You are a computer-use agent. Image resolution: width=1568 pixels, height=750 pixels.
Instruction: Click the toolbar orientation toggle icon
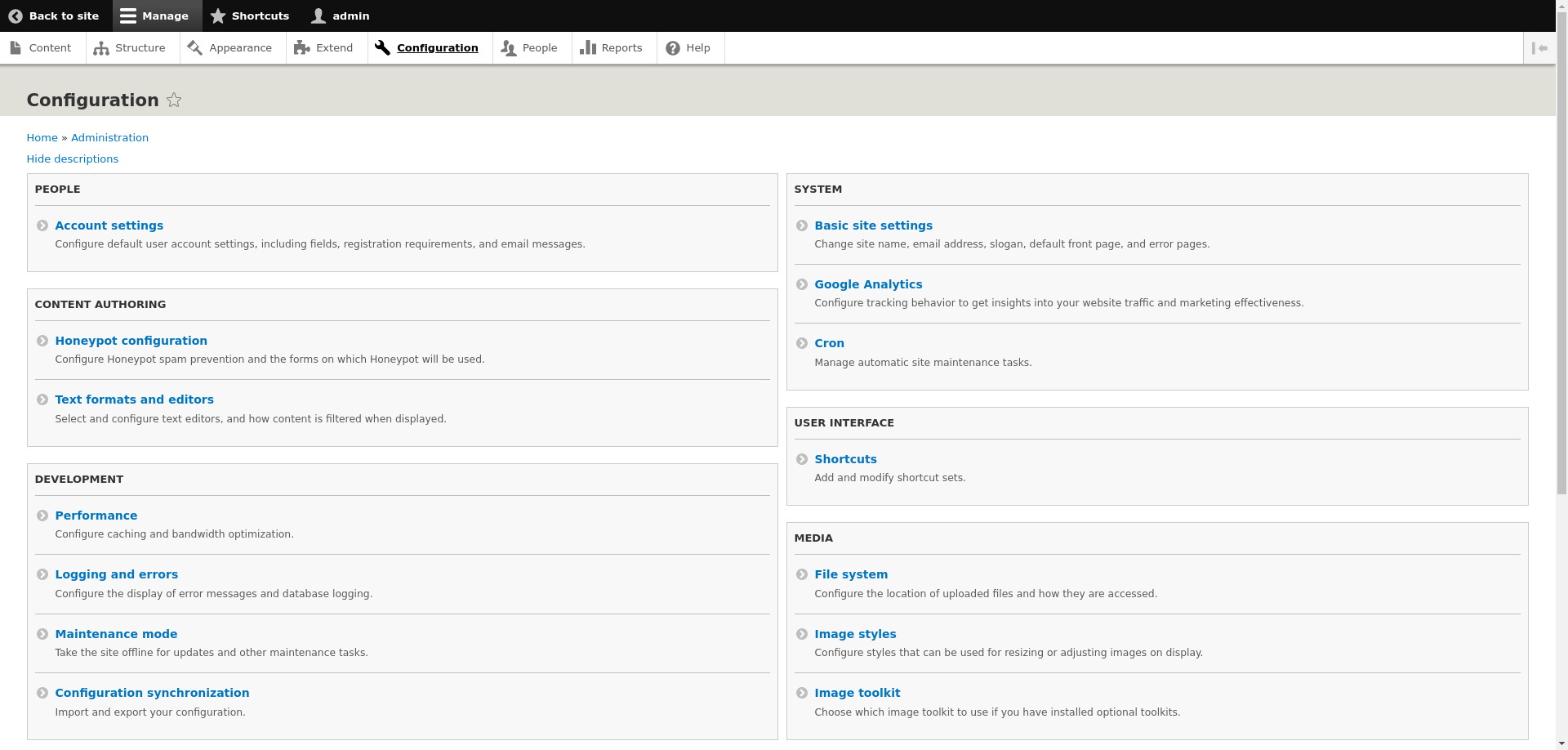point(1539,48)
